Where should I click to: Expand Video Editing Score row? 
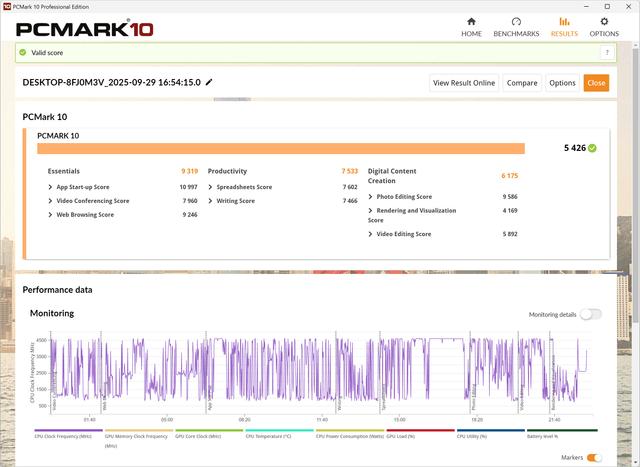click(x=370, y=234)
